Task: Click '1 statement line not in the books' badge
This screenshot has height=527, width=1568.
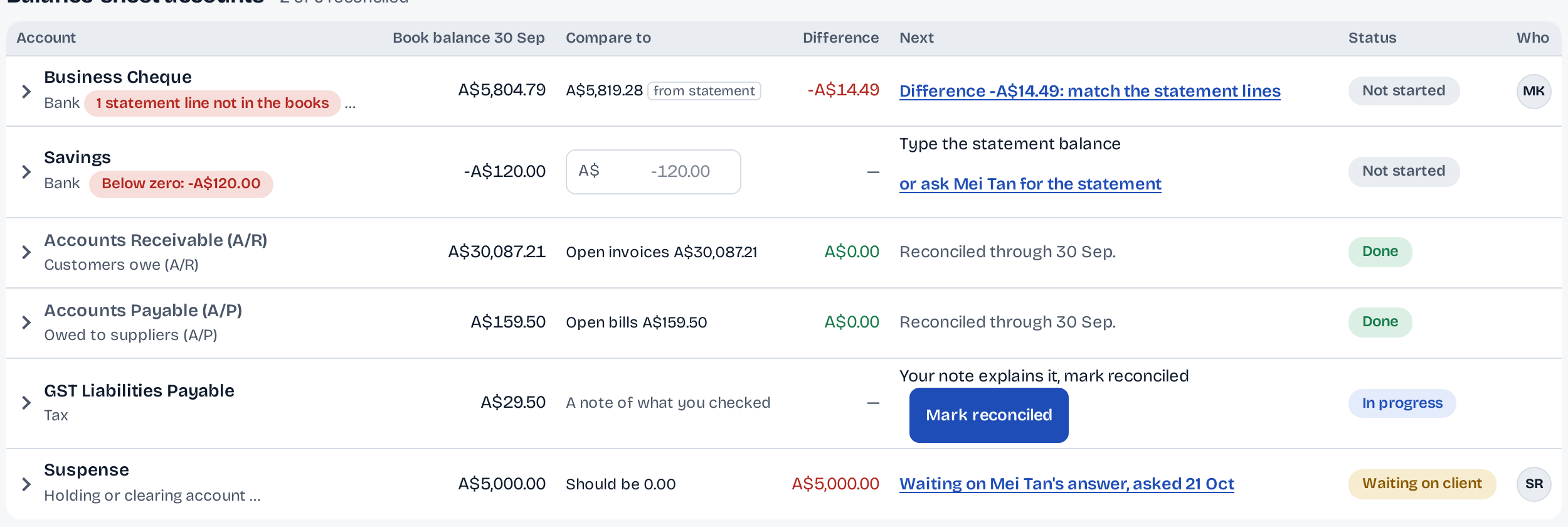Action: coord(213,104)
